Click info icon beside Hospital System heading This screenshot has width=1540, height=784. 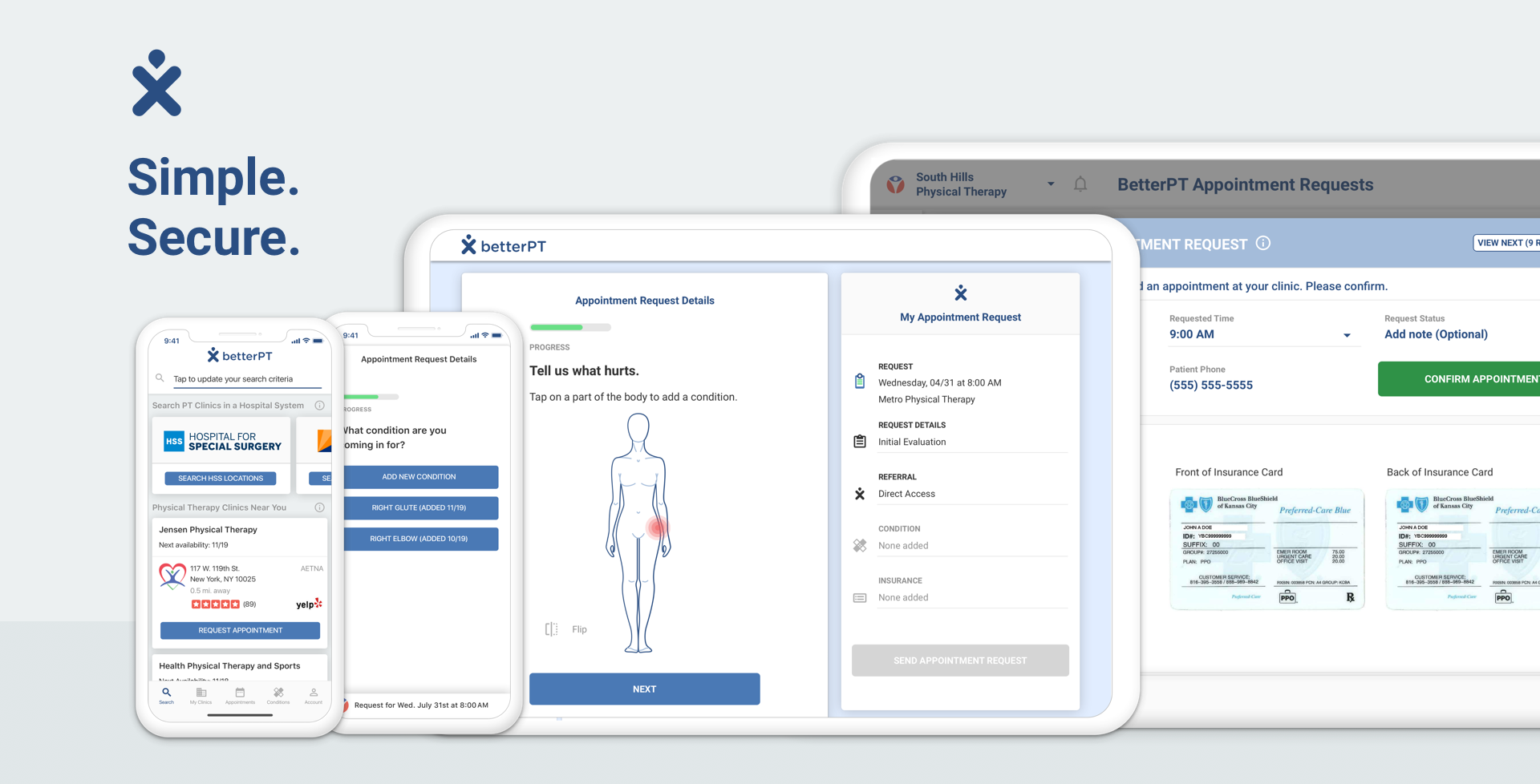point(319,406)
